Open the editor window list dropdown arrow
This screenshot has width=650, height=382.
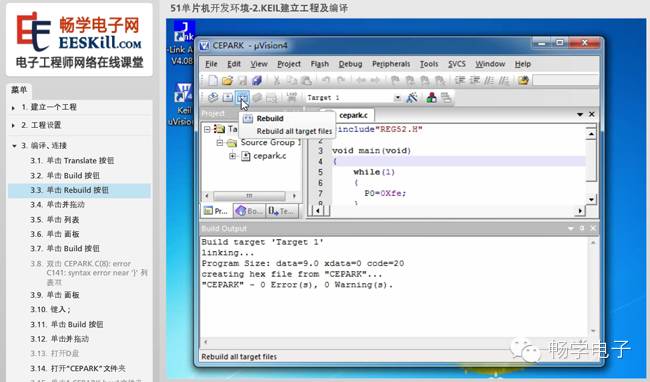(580, 114)
